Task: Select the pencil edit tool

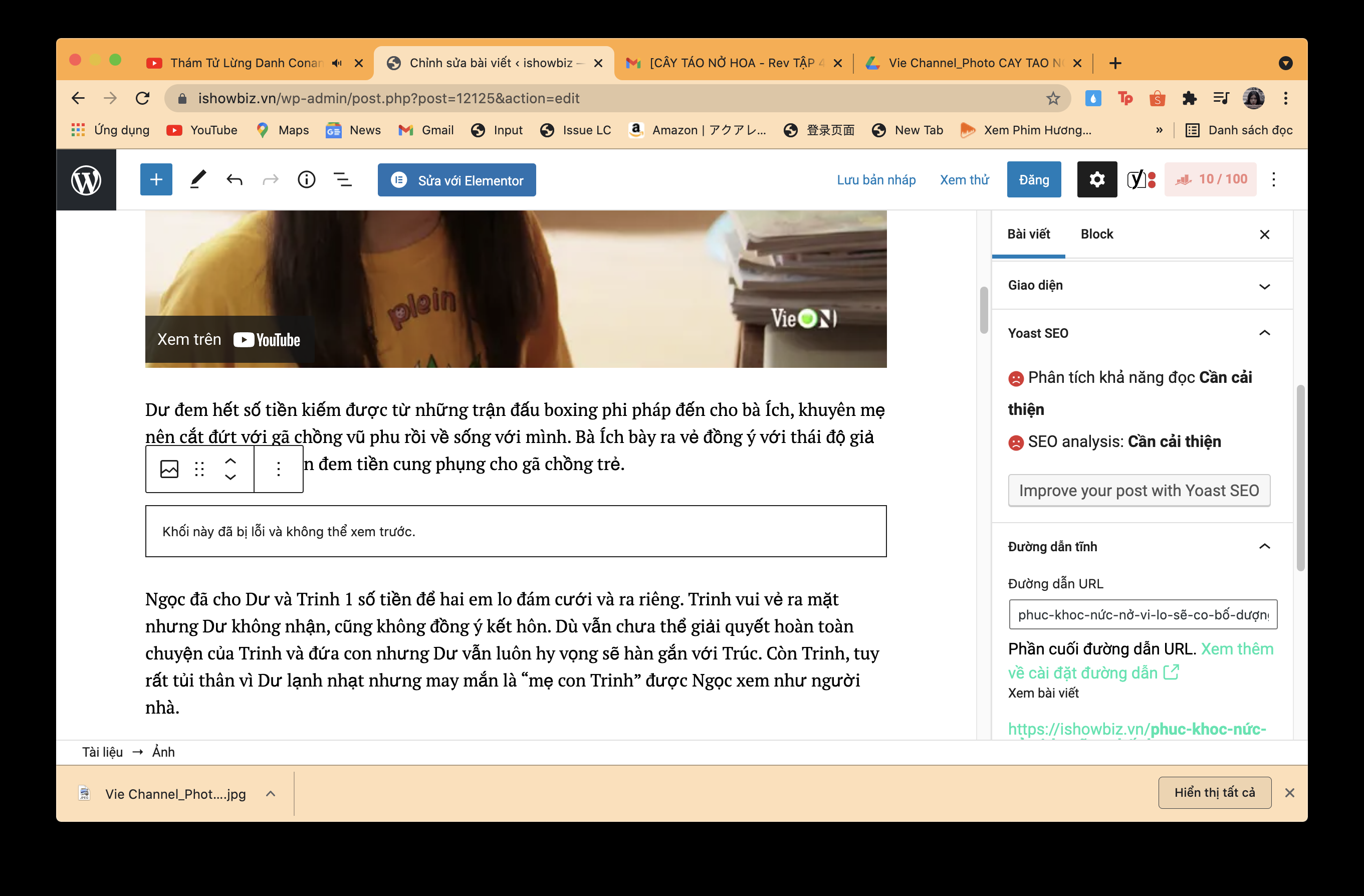Action: [x=198, y=180]
